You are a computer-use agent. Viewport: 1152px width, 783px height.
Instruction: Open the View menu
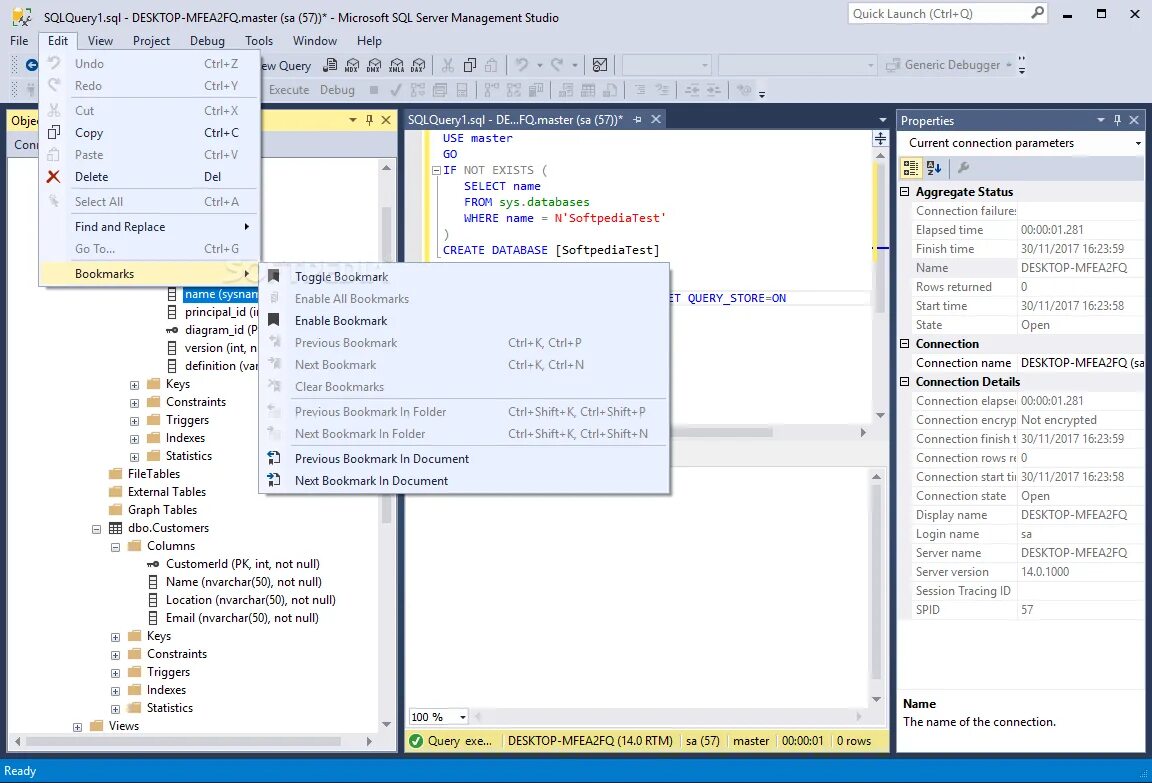point(100,41)
